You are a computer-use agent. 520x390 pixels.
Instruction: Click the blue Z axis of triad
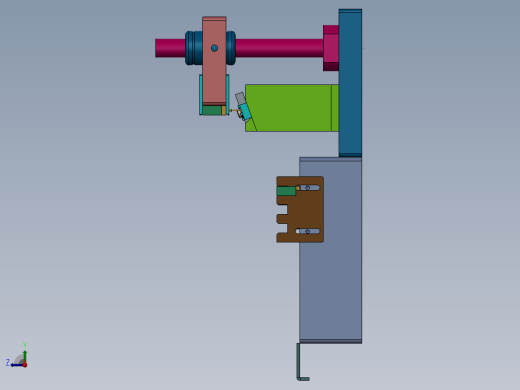point(17,365)
